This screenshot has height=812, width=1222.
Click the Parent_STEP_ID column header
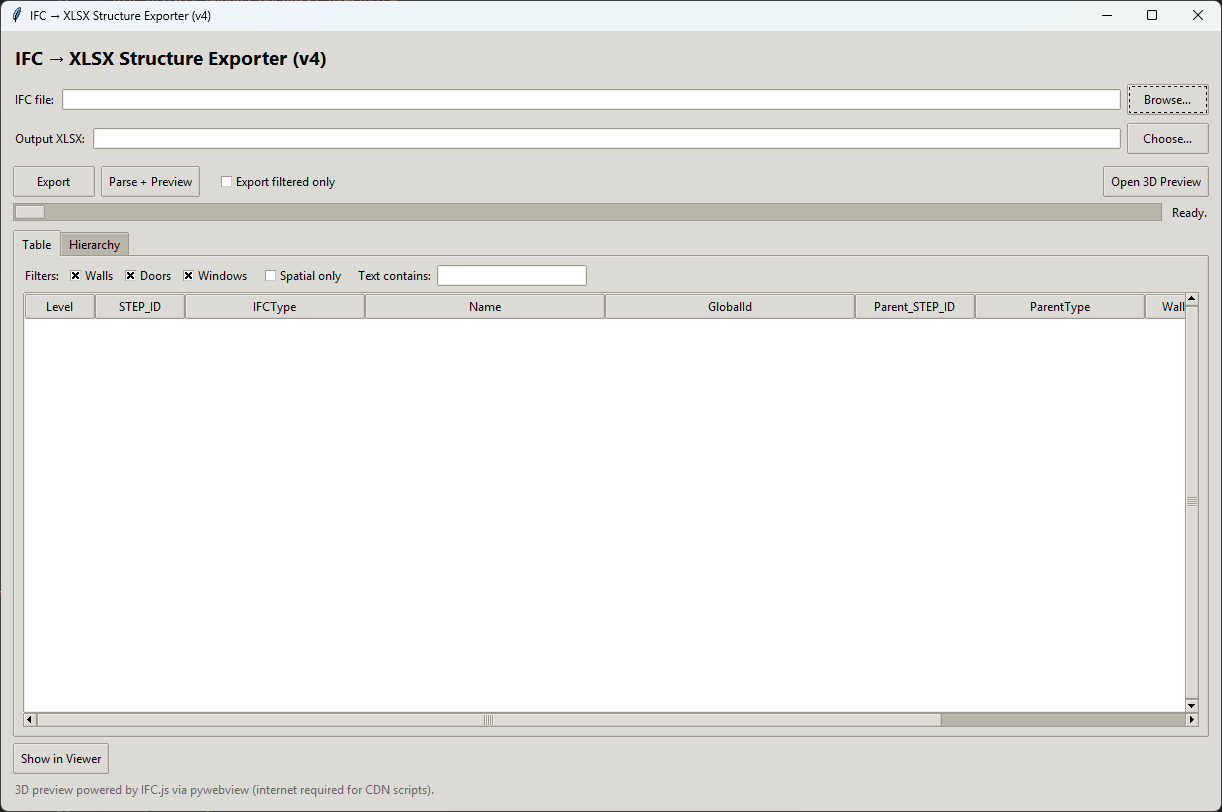(915, 307)
